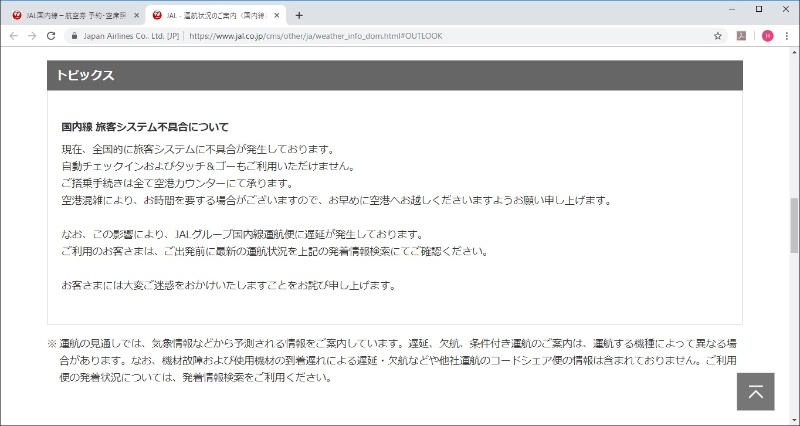Screen dimensions: 800x426
Task: Click the browser forward arrow
Action: click(32, 35)
